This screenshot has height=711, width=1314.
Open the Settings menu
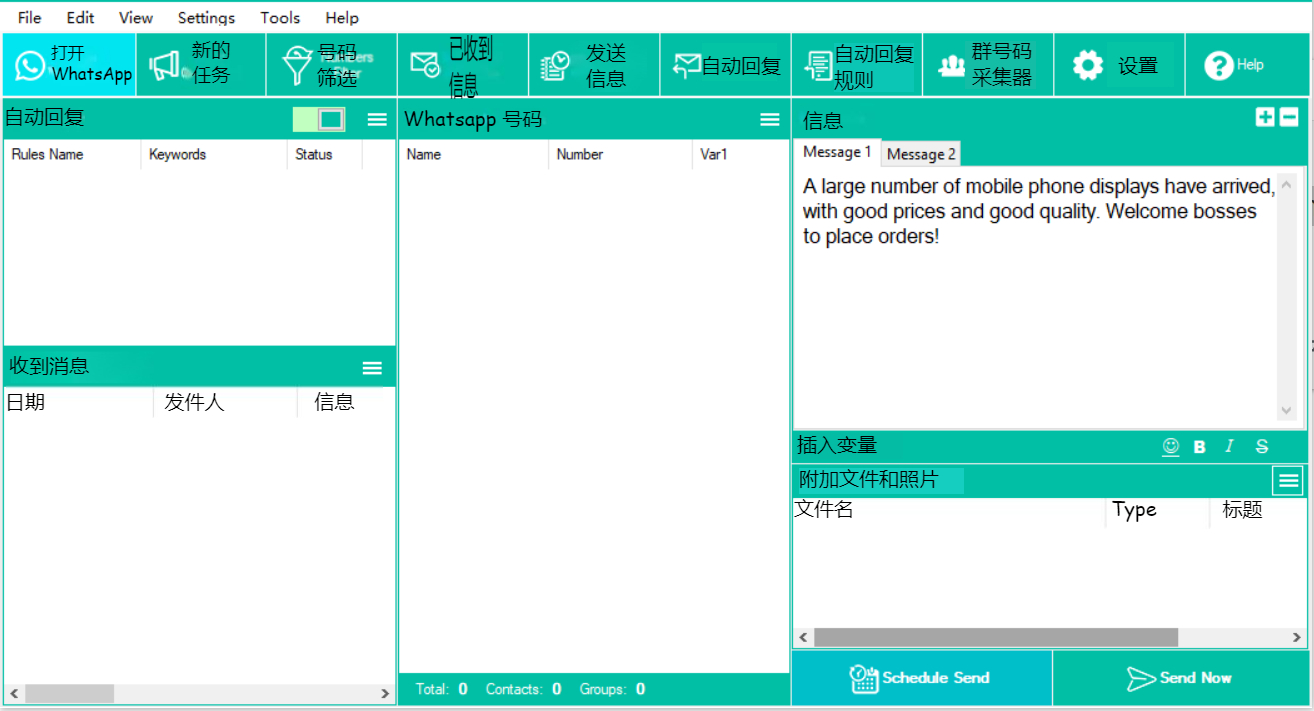tap(206, 18)
